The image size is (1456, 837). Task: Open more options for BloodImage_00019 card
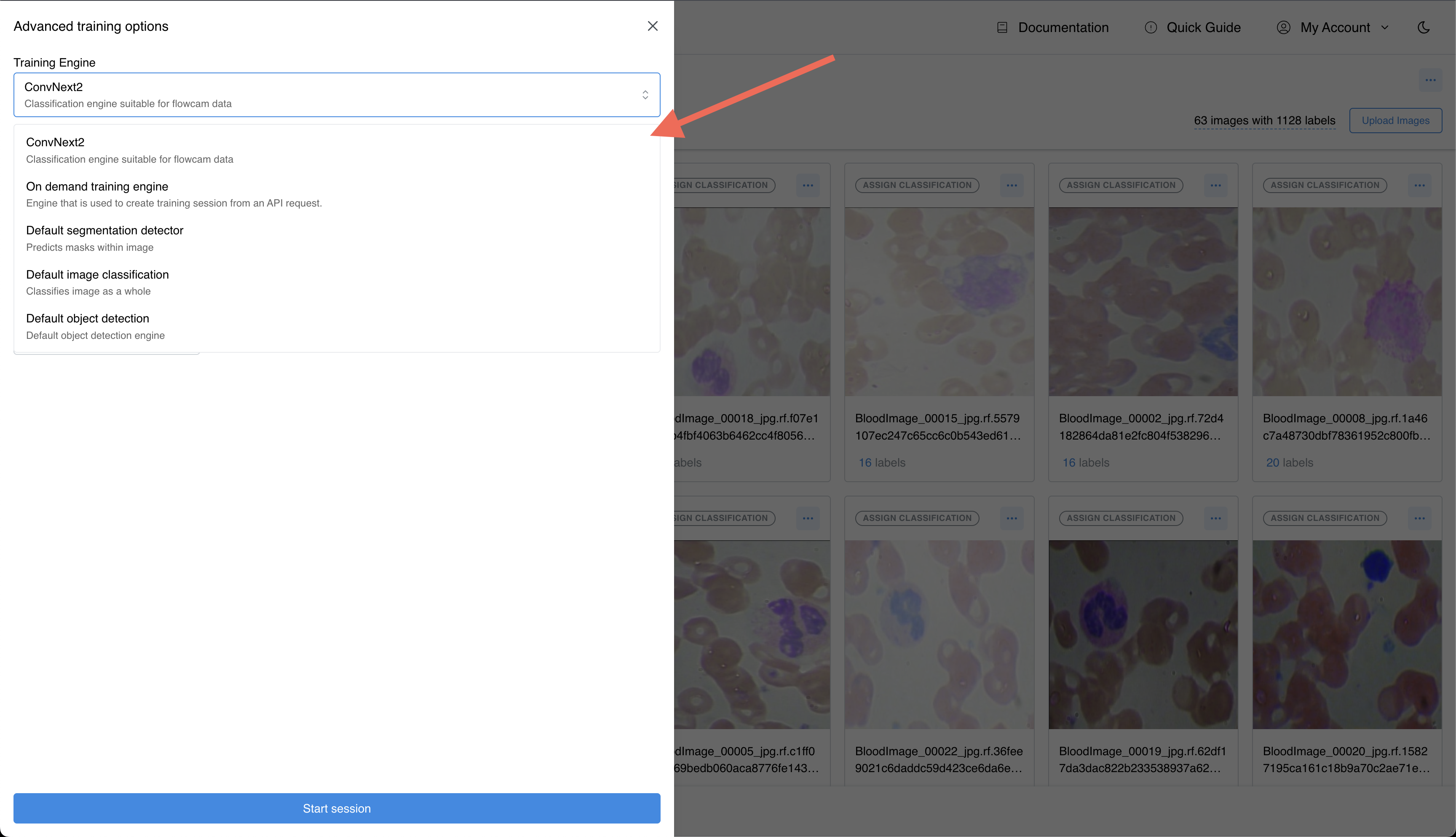(x=1215, y=518)
